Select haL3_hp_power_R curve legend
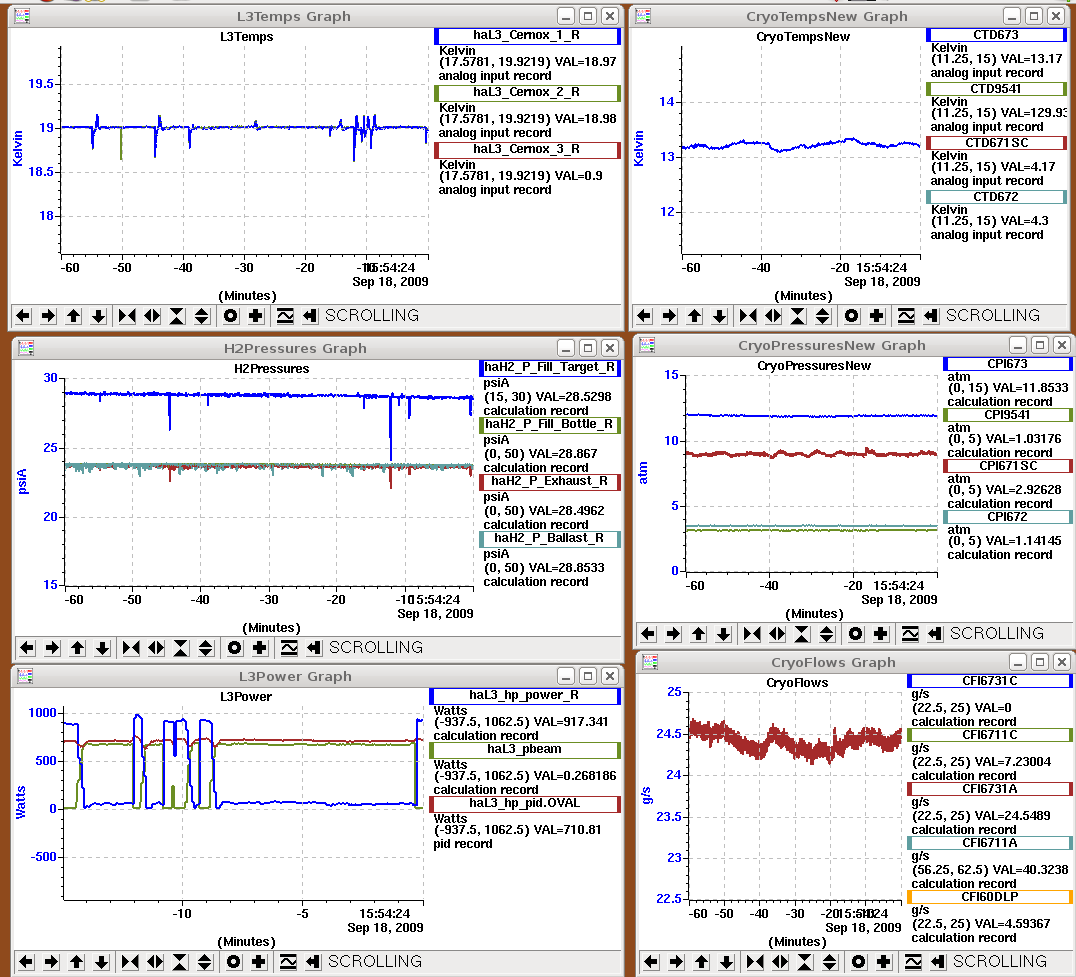Viewport: 1076px width, 977px height. pyautogui.click(x=525, y=696)
